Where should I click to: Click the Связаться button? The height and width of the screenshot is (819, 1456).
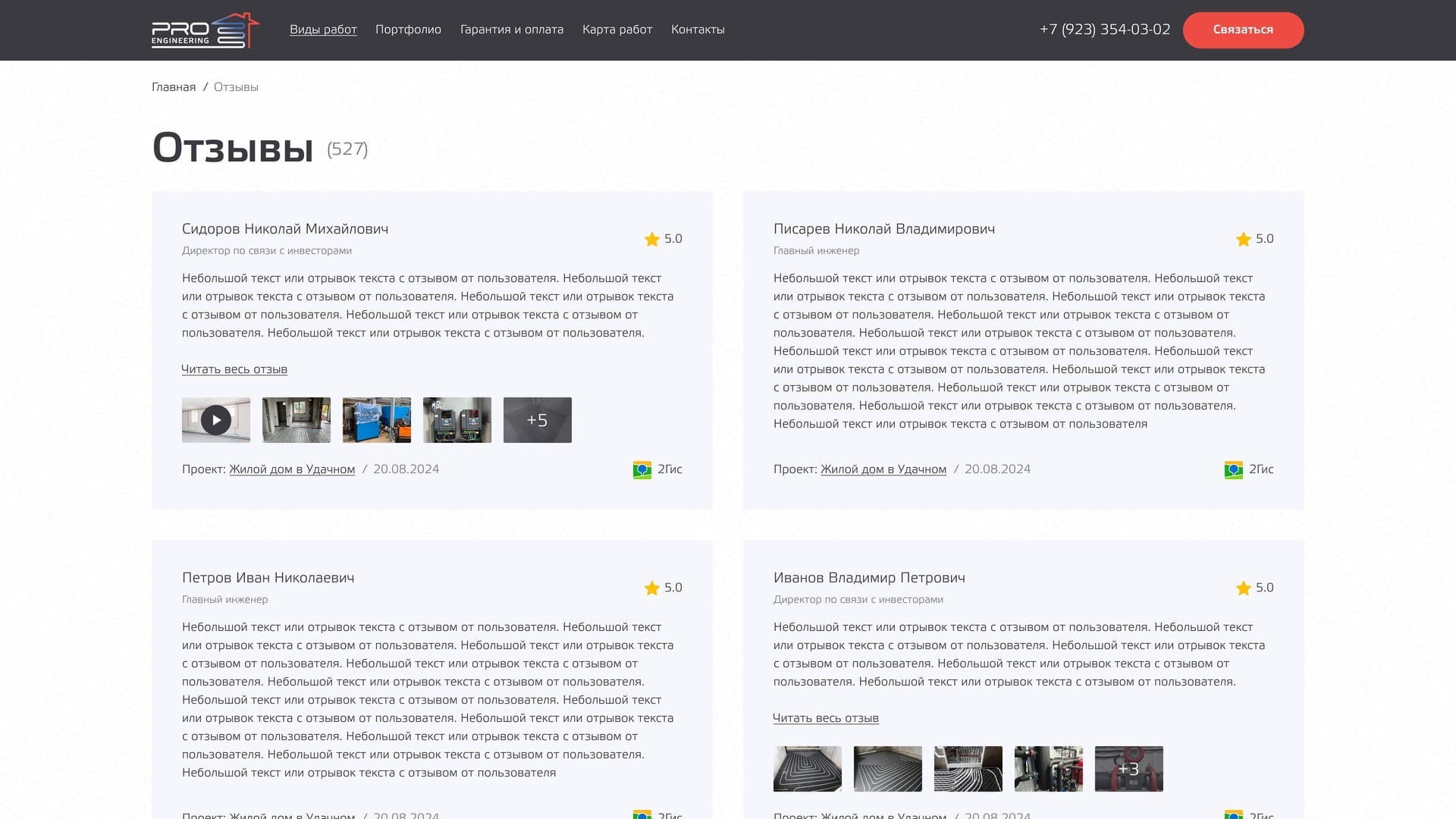1243,30
